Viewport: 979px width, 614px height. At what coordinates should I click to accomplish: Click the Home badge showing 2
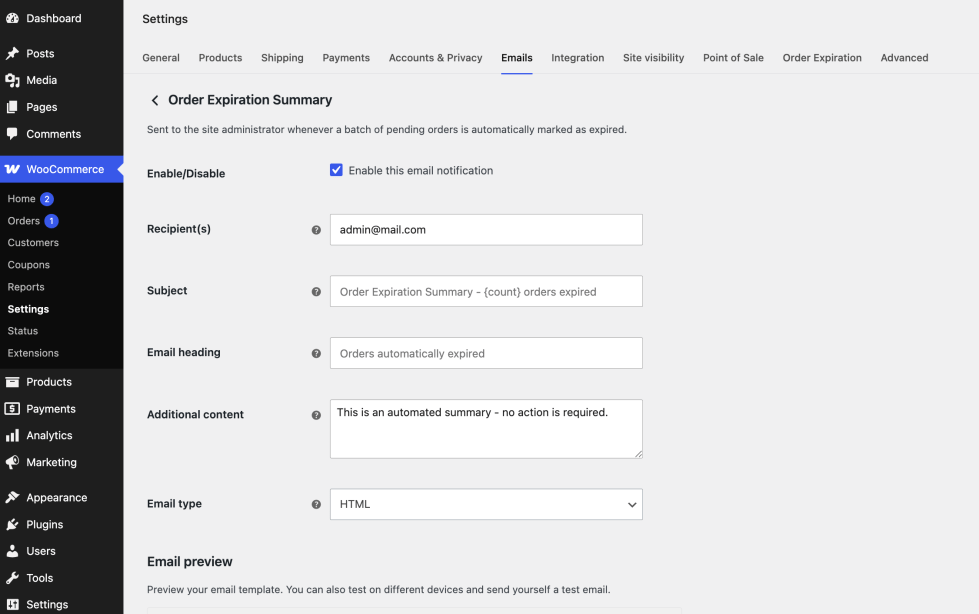[x=47, y=199]
